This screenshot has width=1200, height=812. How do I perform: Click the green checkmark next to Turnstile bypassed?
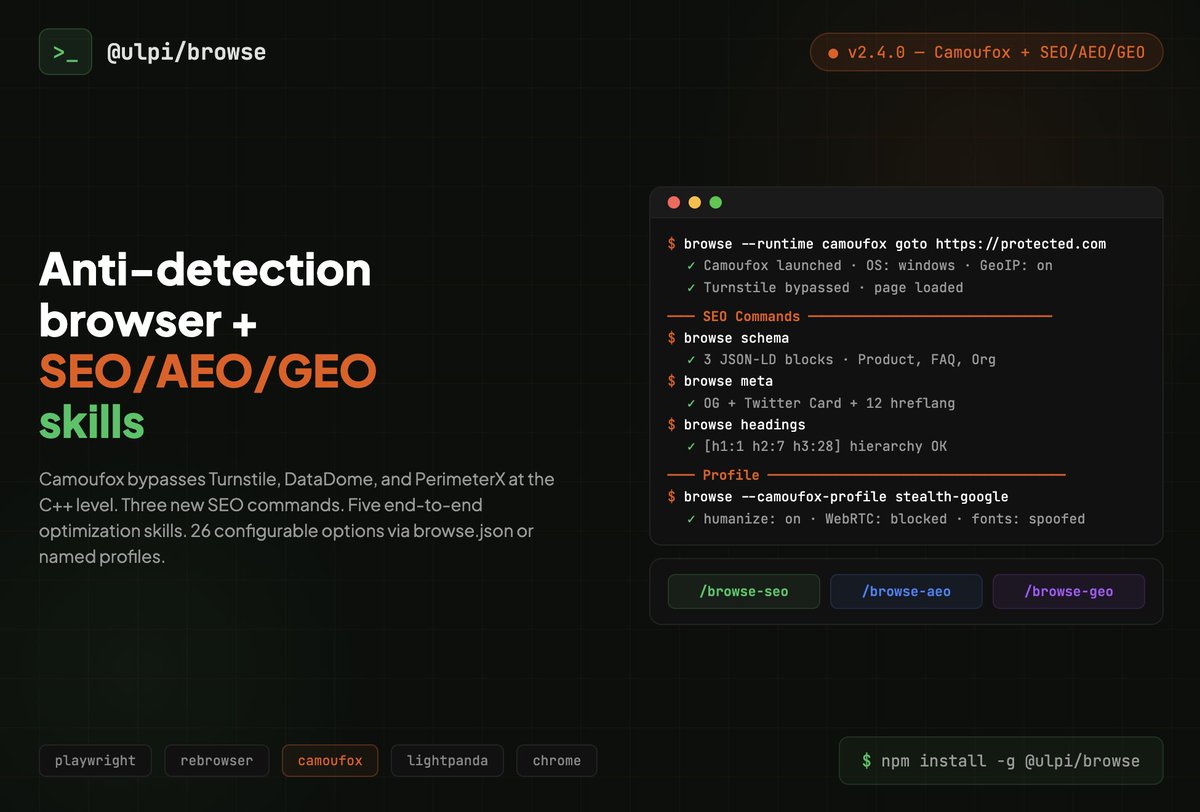pos(689,287)
